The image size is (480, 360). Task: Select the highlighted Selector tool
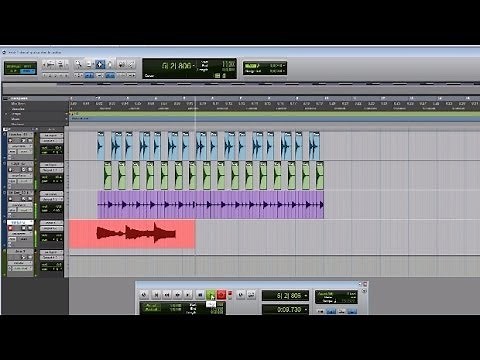[100, 64]
